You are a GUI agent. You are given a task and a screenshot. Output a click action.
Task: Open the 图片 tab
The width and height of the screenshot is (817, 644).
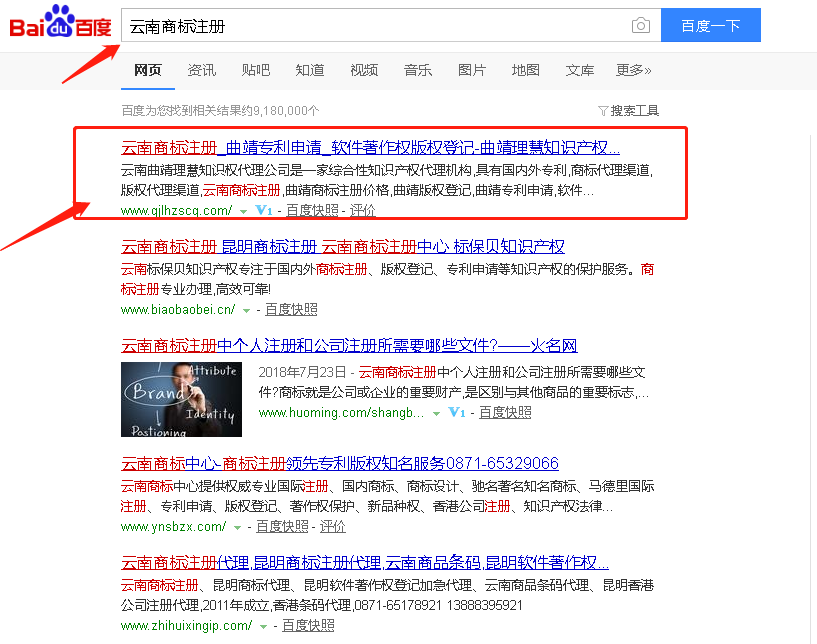(x=472, y=70)
